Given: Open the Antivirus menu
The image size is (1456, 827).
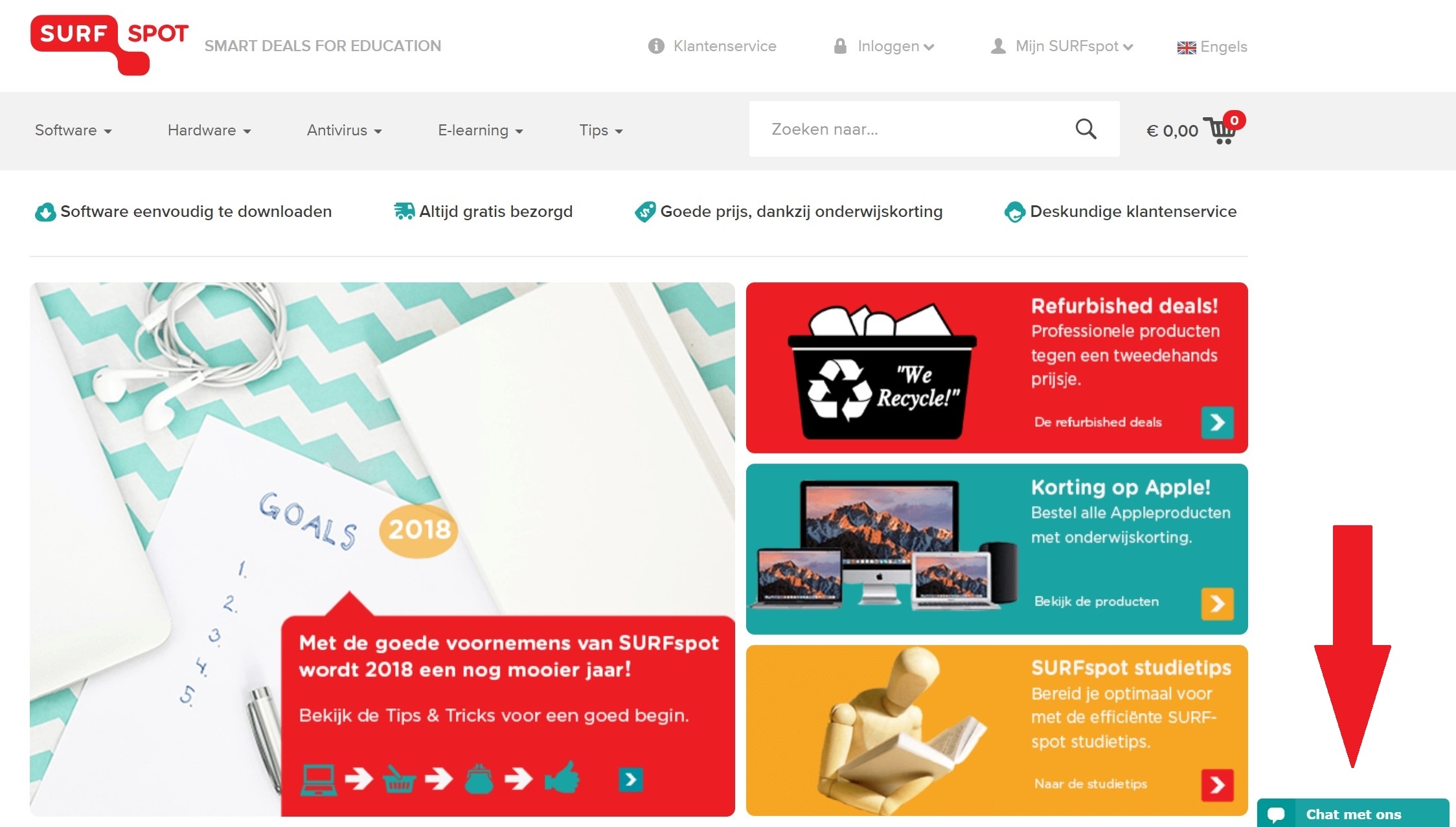Looking at the screenshot, I should click(345, 130).
